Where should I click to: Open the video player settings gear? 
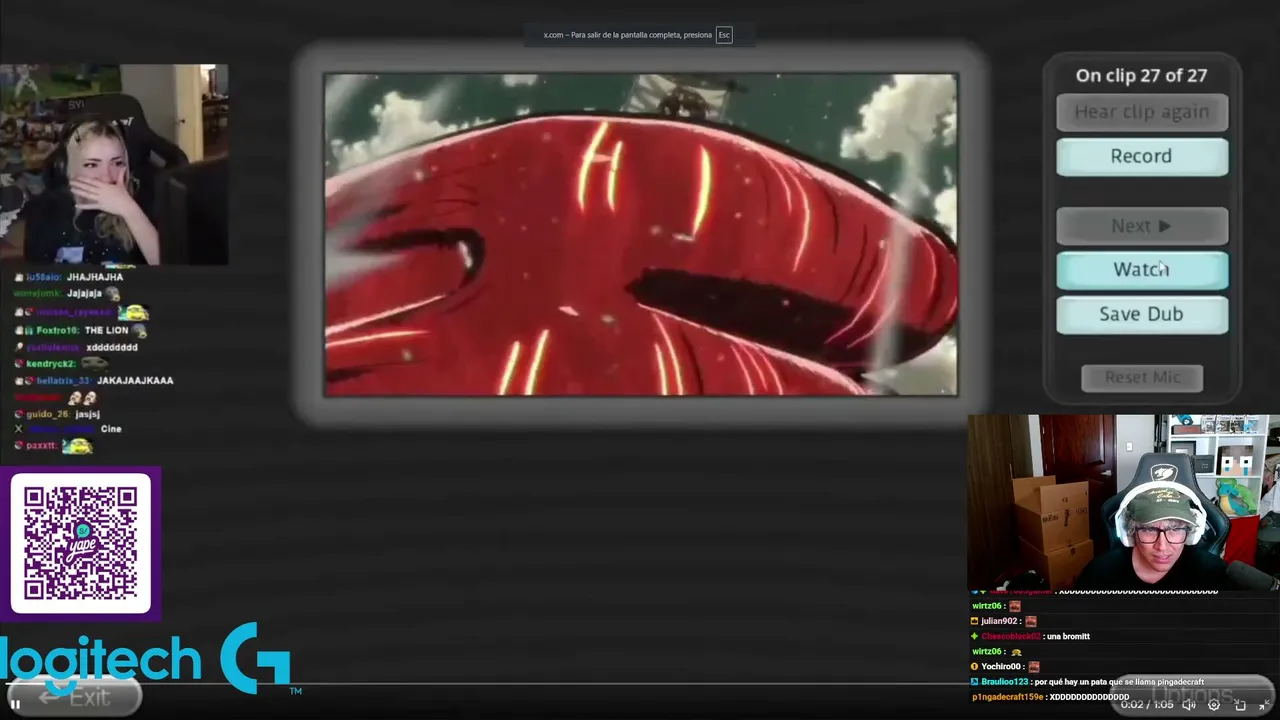pos(1214,705)
